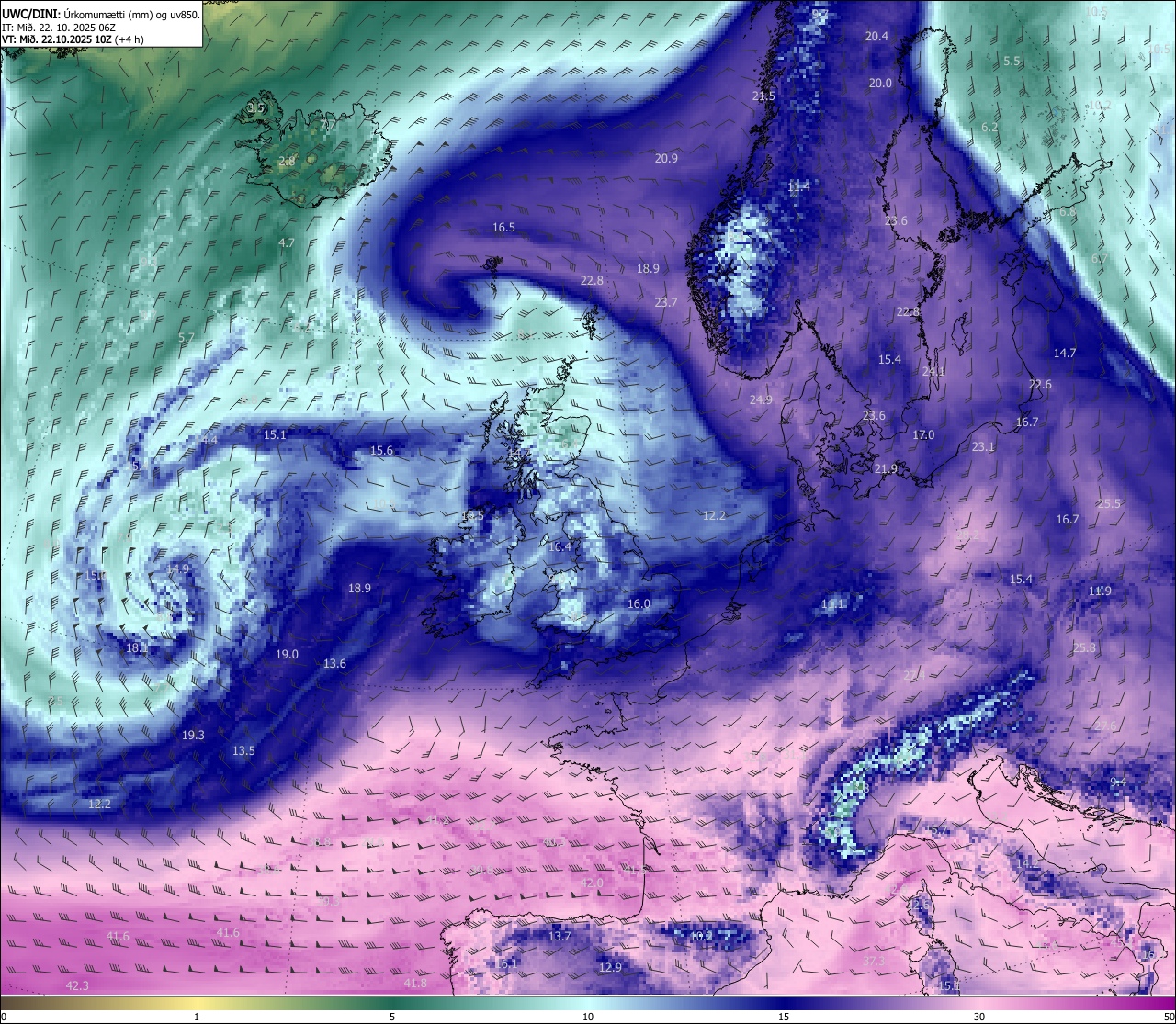1176x1024 pixels.
Task: Click the 10 label on the legend
Action: (587, 1017)
